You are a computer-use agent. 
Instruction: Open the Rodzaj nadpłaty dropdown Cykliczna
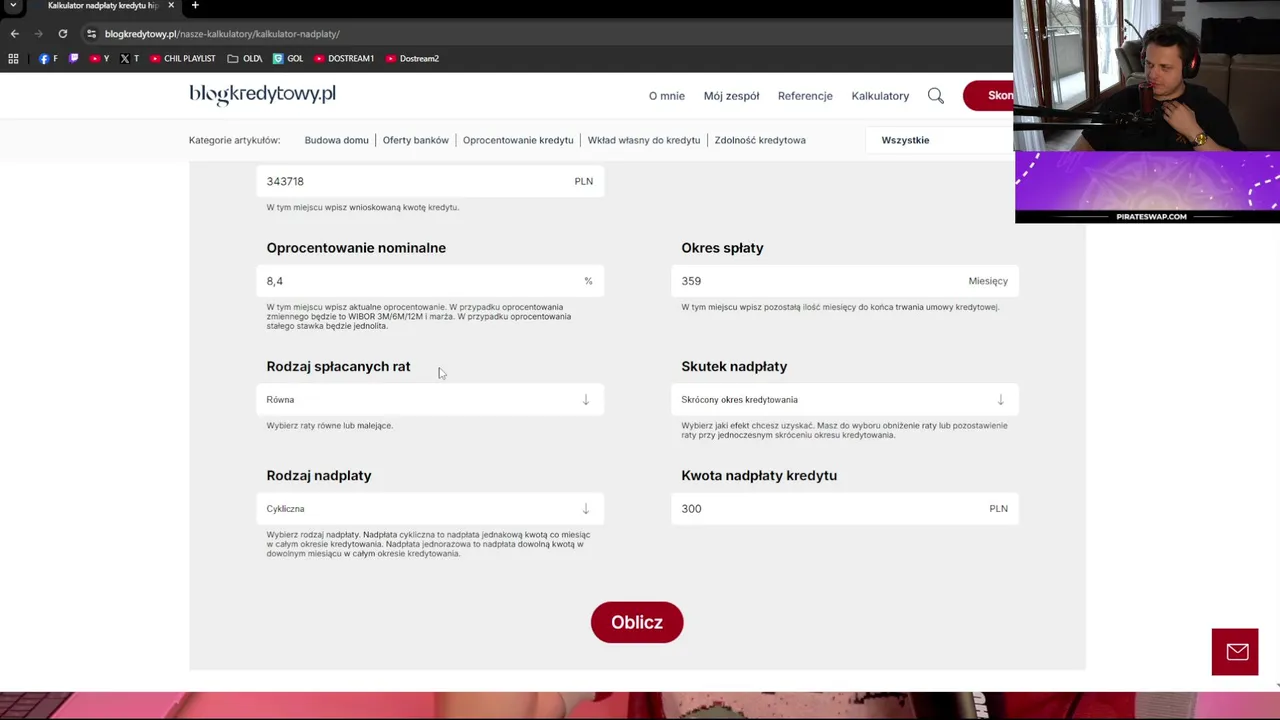(x=430, y=509)
